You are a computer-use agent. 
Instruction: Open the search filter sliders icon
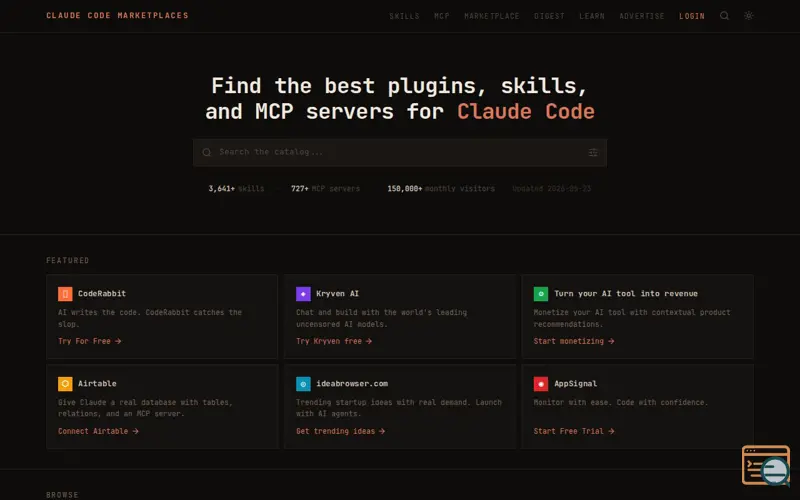[593, 153]
